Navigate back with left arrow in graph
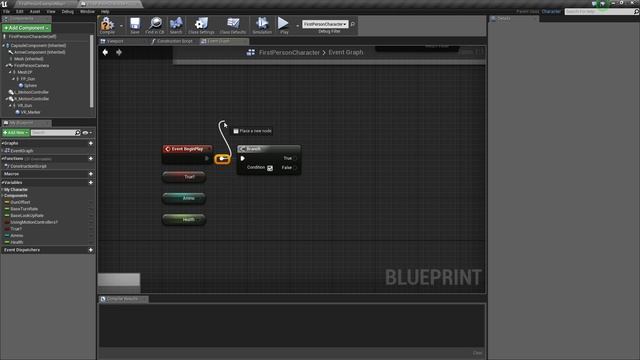Viewport: 640px width, 360px height. click(x=105, y=52)
